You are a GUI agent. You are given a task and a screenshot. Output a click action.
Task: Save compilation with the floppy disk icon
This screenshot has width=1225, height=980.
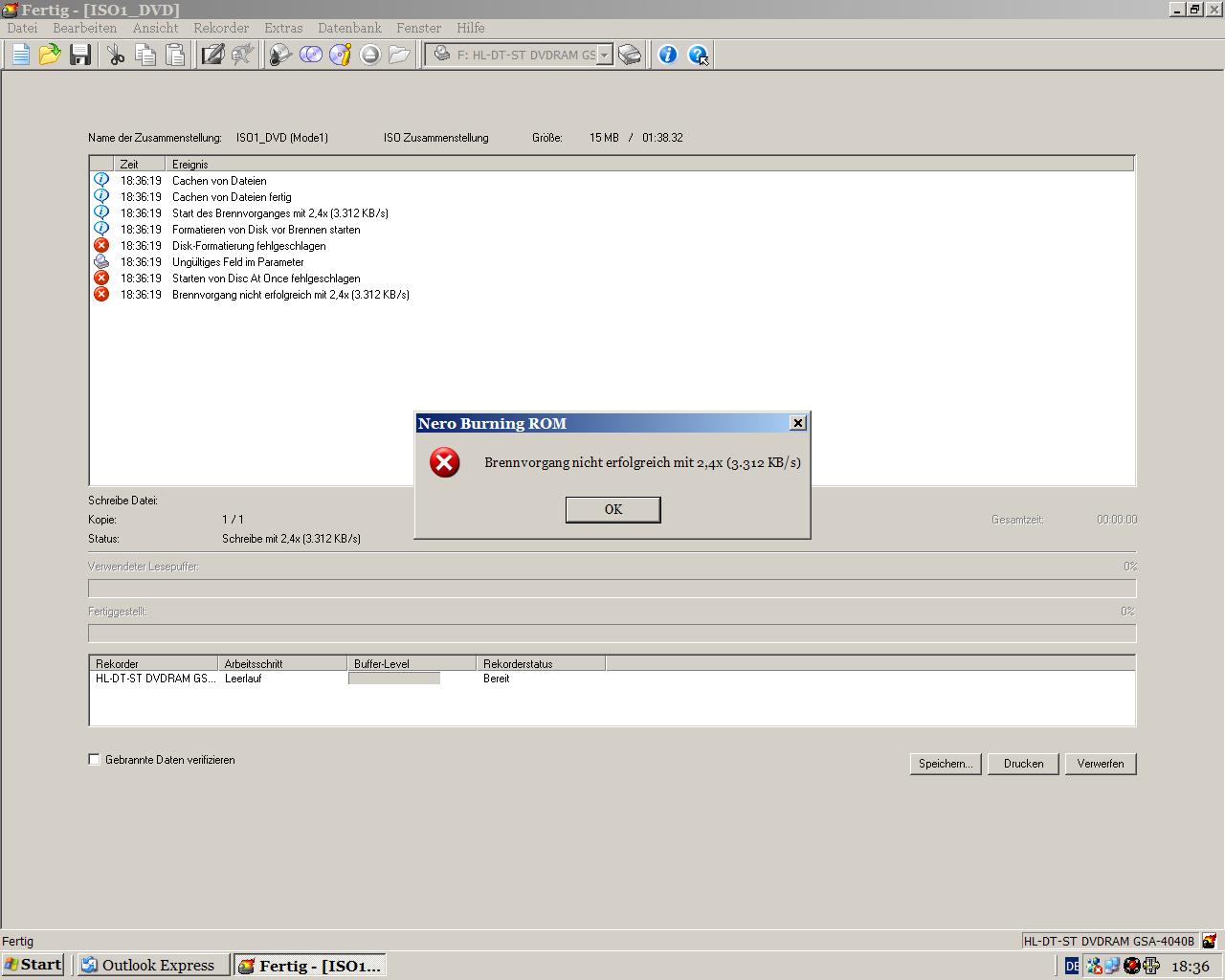pyautogui.click(x=80, y=55)
